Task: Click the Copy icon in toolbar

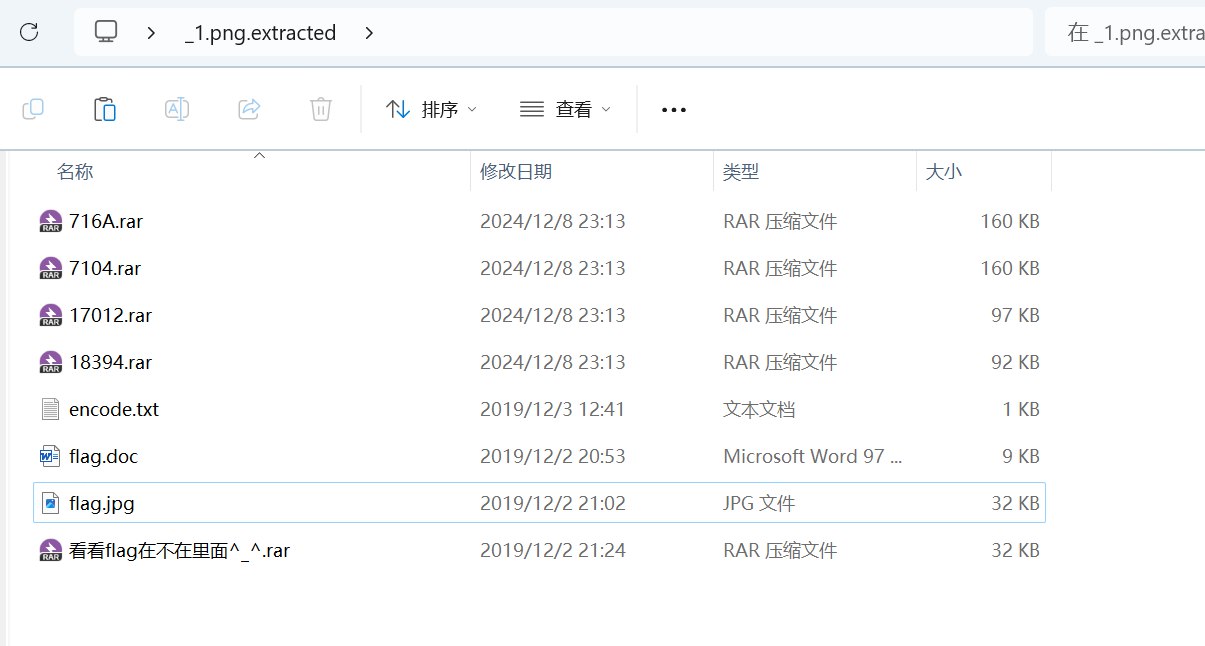Action: click(33, 109)
